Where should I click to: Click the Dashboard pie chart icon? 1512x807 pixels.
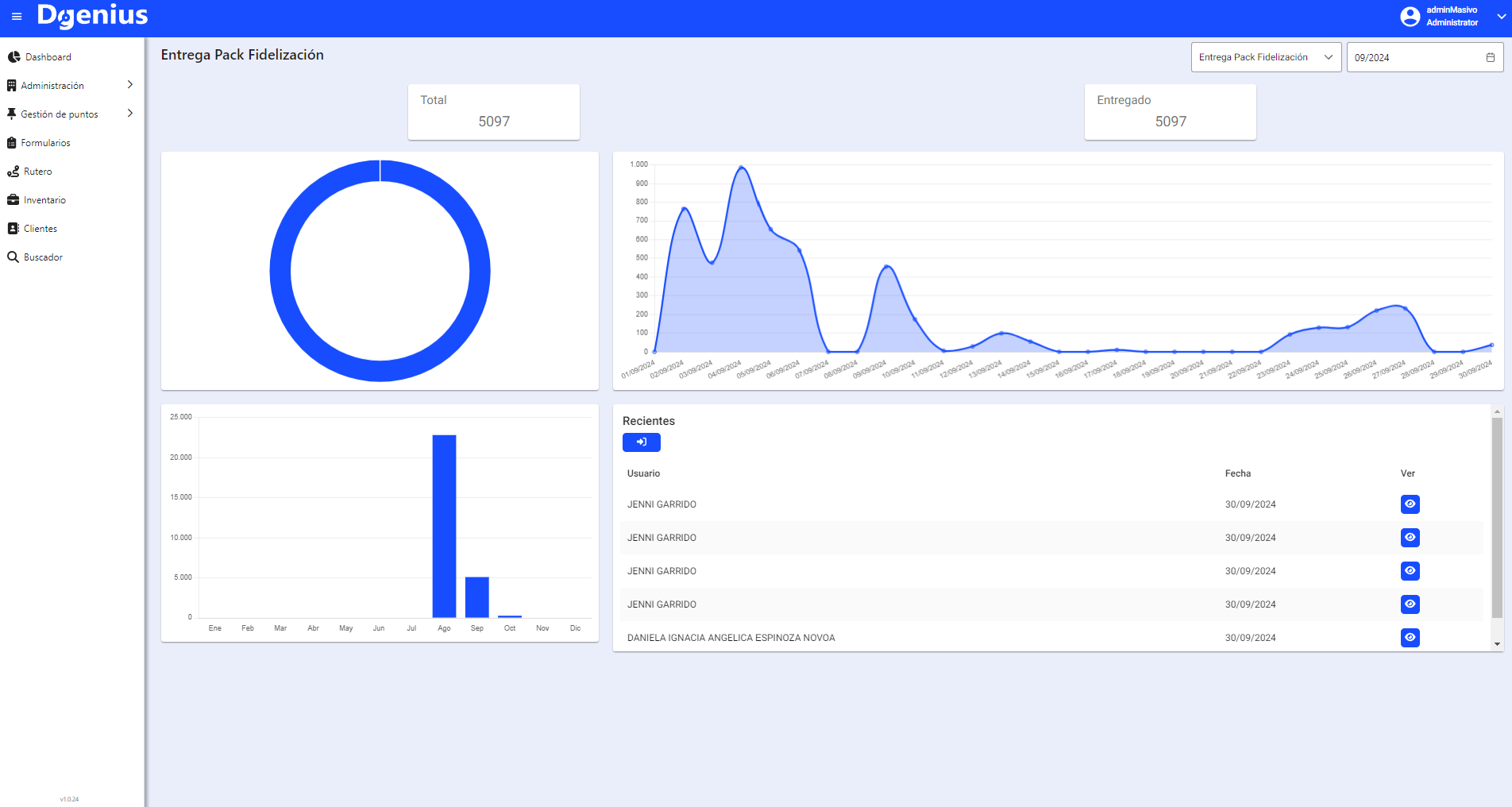[x=13, y=57]
